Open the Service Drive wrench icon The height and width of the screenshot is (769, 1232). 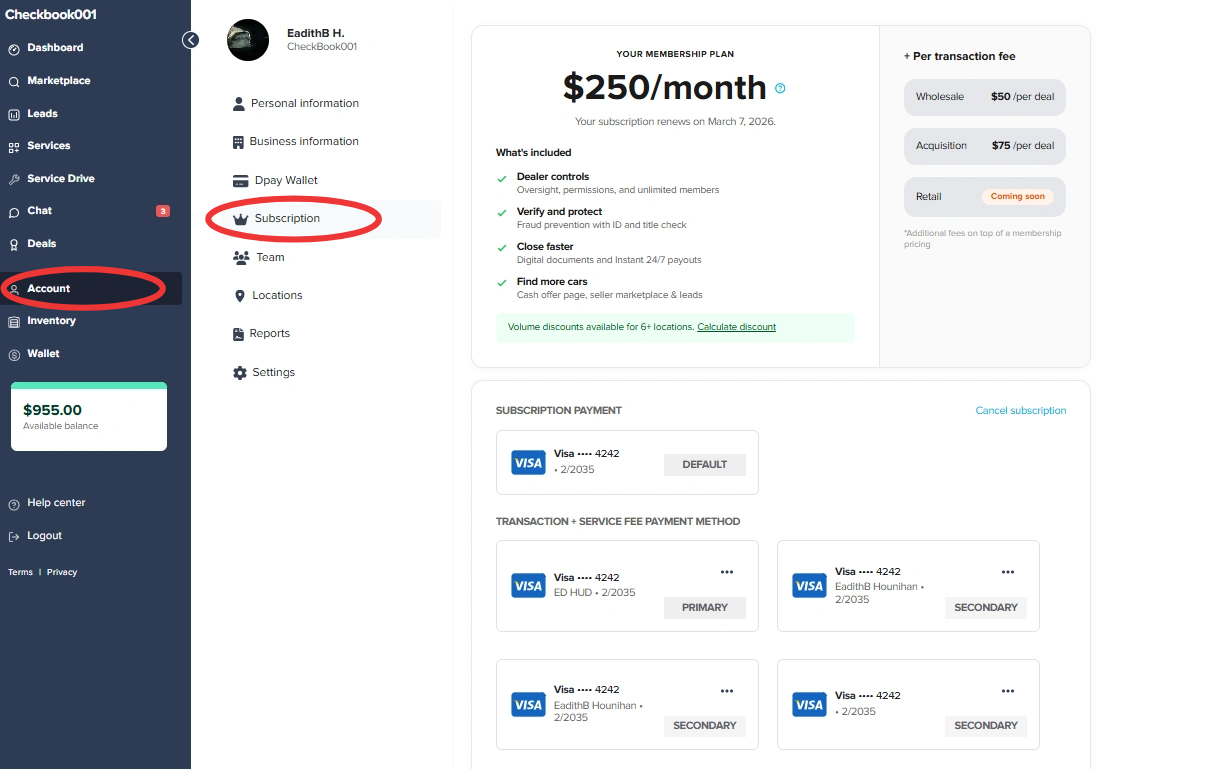coord(14,180)
